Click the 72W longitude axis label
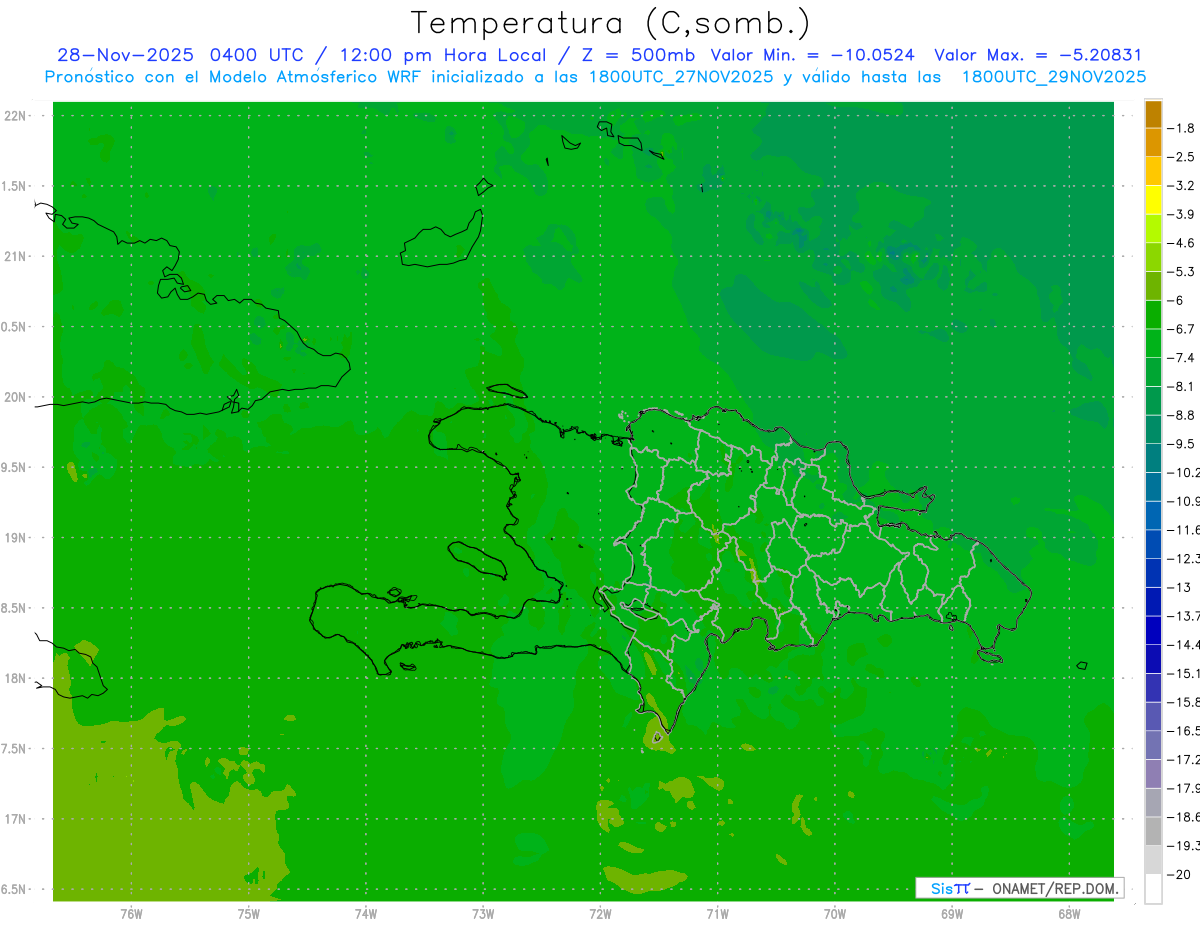The width and height of the screenshot is (1200, 927). pyautogui.click(x=600, y=914)
